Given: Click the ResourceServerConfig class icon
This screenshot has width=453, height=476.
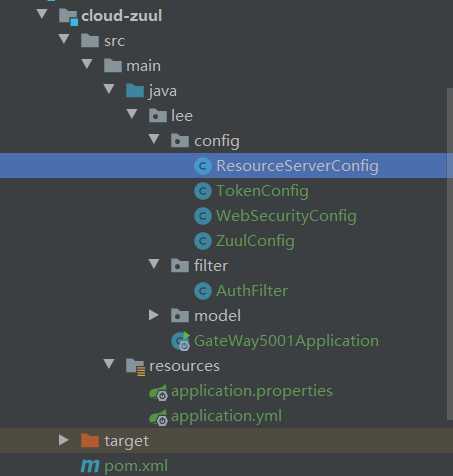Looking at the screenshot, I should (x=203, y=166).
